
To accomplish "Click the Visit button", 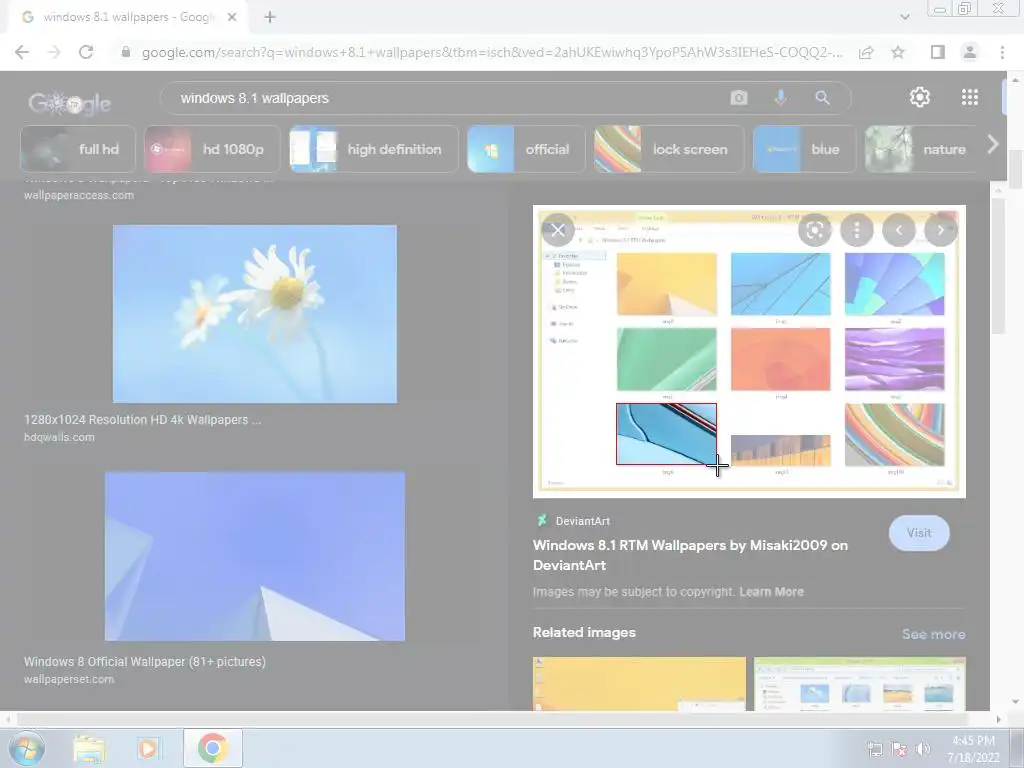I will click(919, 533).
